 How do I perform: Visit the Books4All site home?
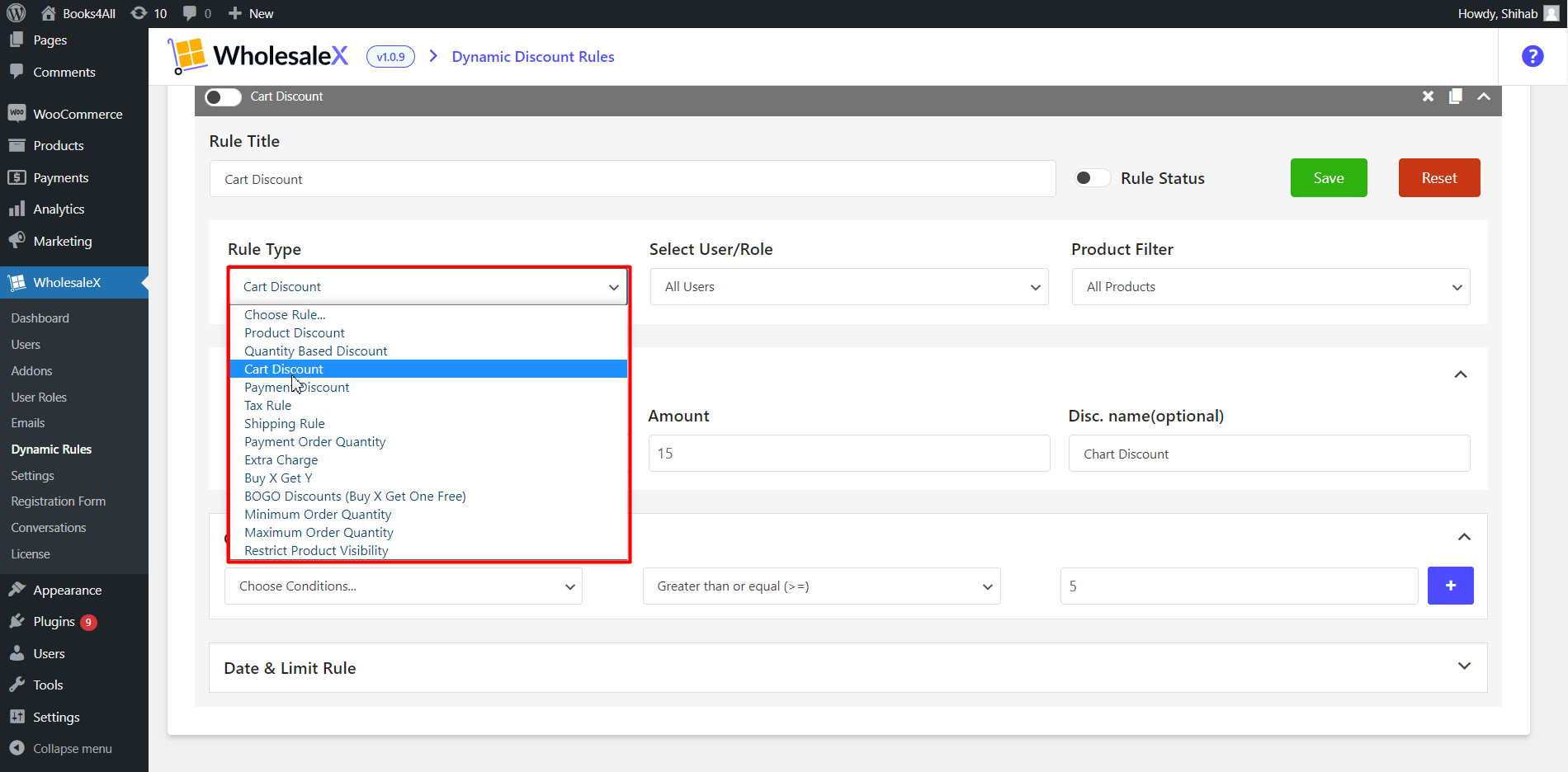point(78,13)
